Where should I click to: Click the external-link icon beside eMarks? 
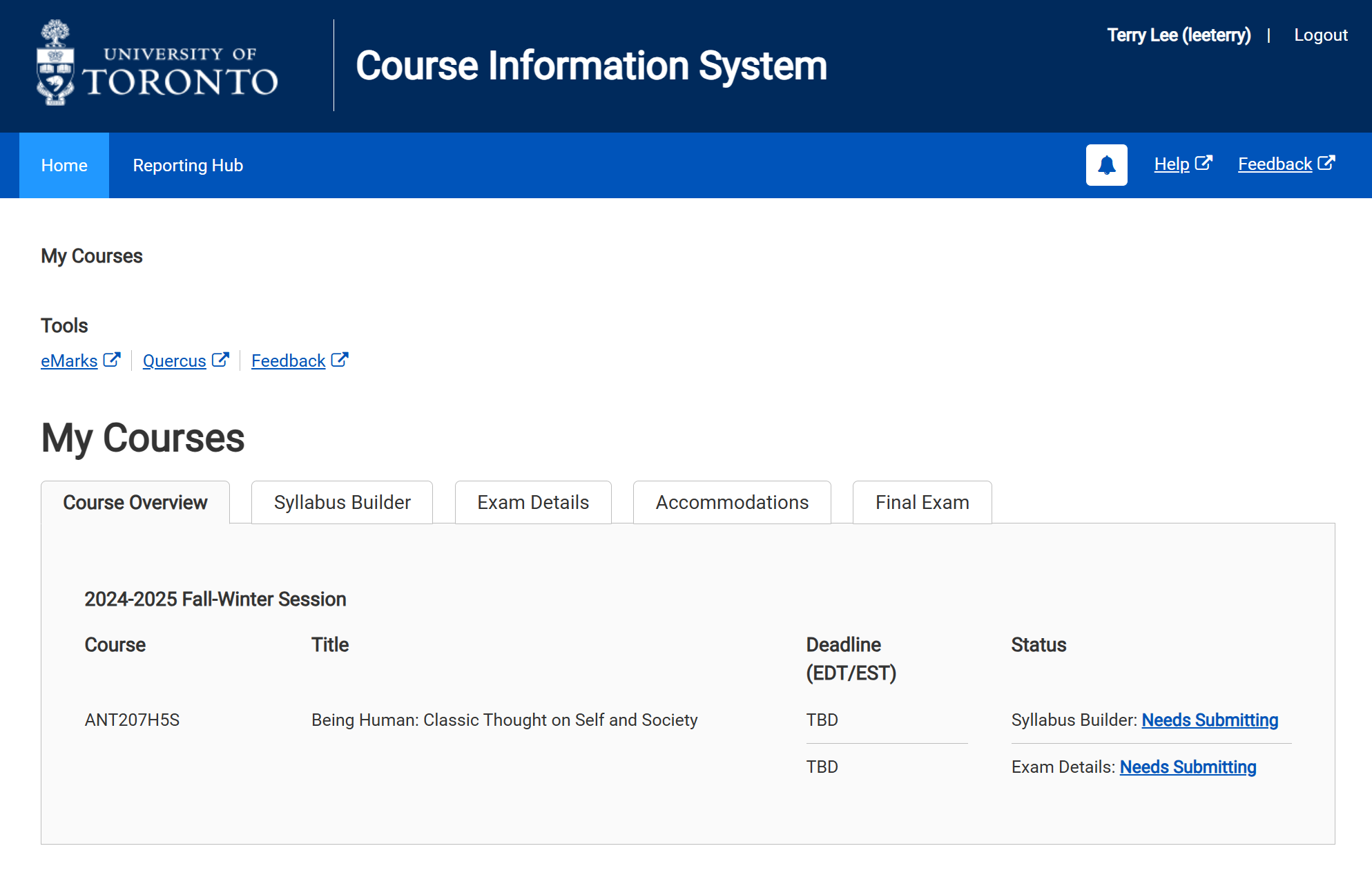tap(112, 359)
